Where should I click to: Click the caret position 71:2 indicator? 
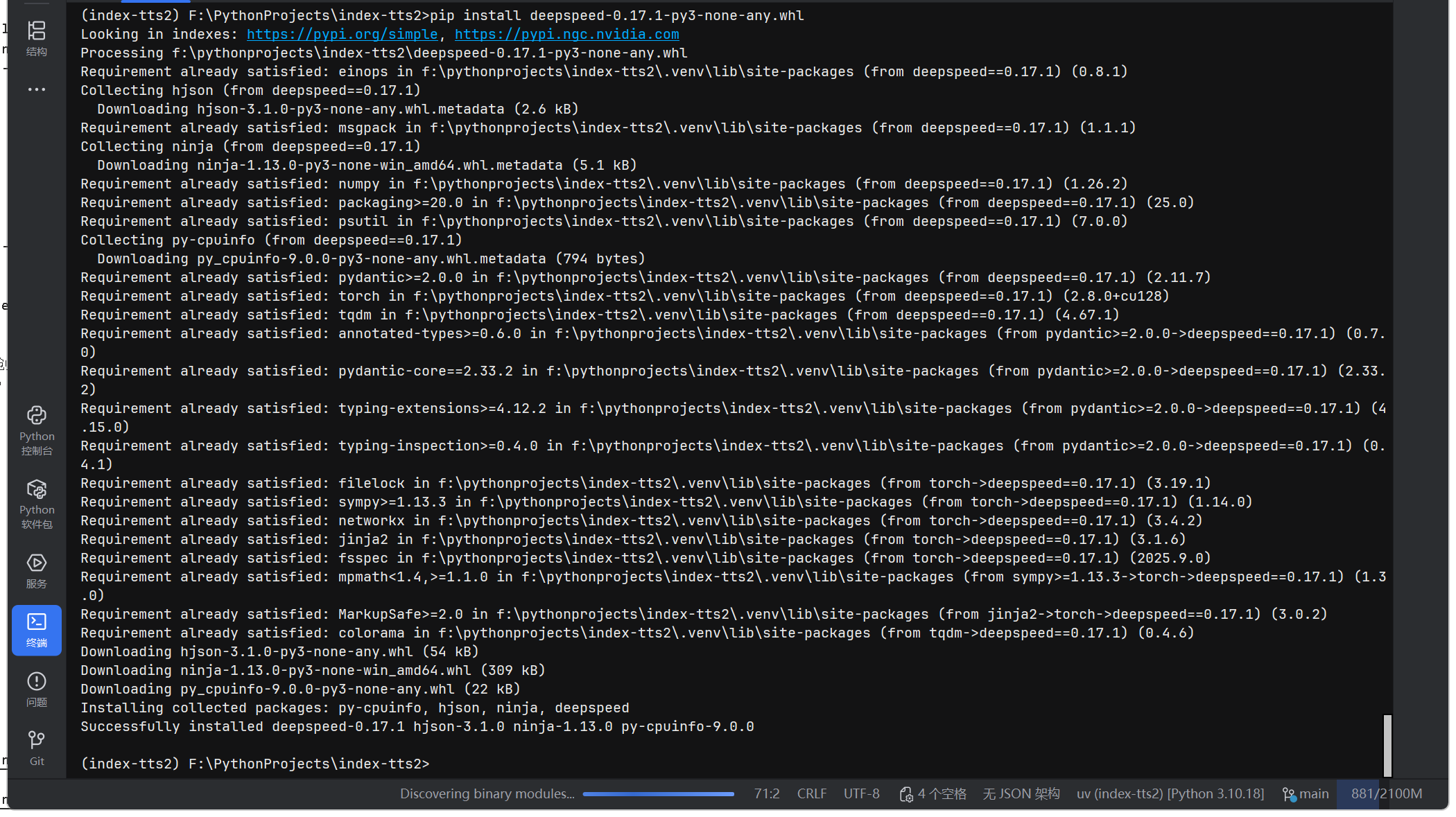tap(767, 793)
